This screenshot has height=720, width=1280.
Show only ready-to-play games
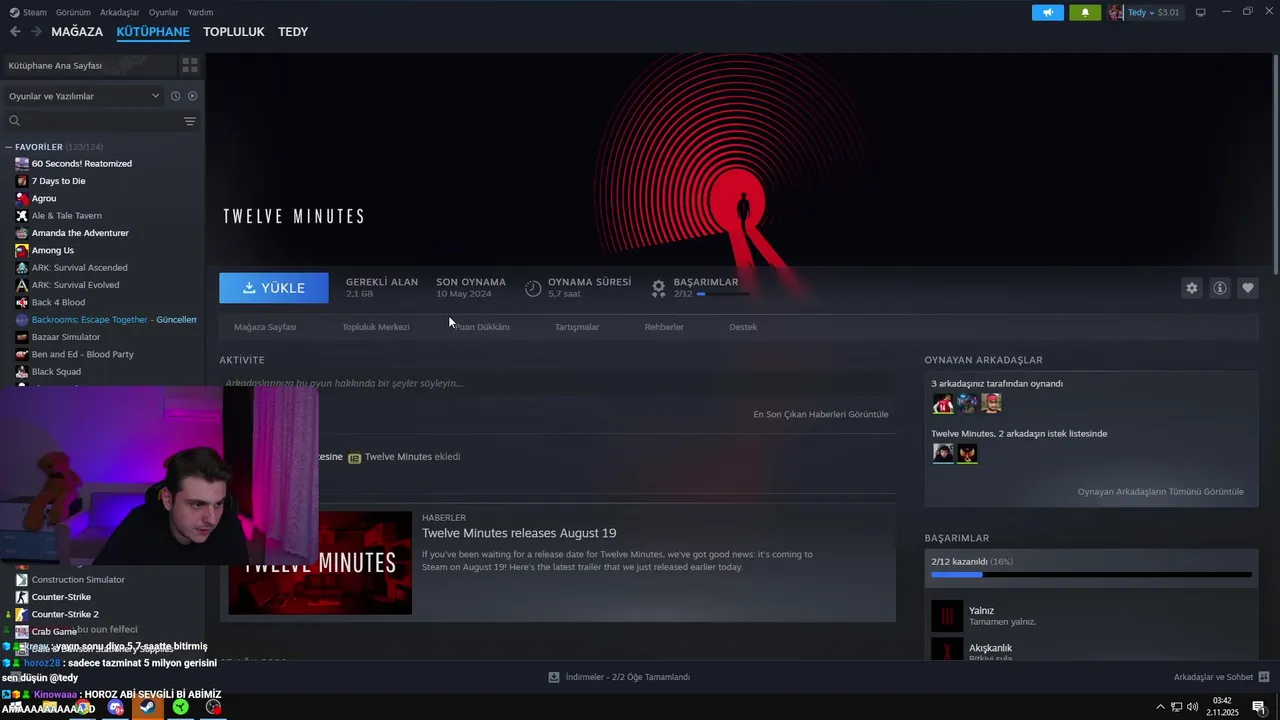pos(193,96)
